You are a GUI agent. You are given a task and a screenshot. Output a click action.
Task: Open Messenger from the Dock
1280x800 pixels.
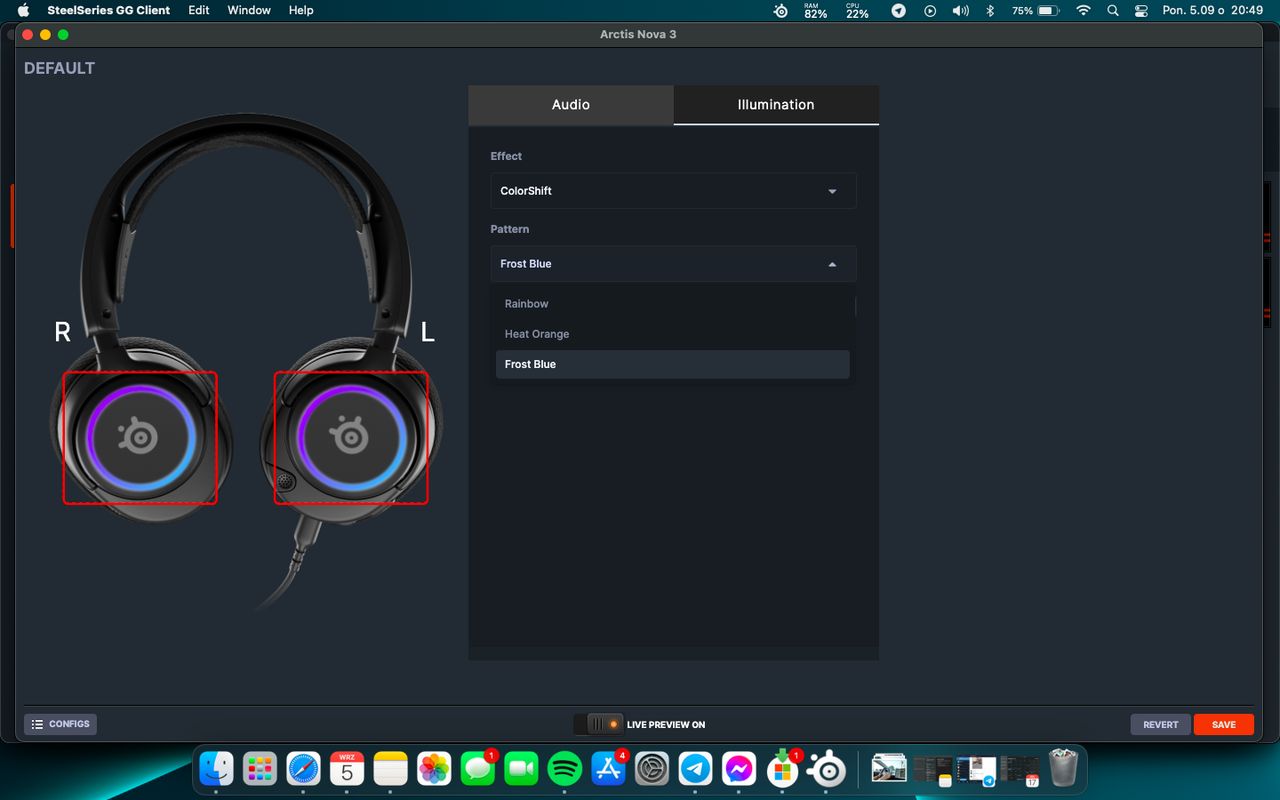click(739, 768)
